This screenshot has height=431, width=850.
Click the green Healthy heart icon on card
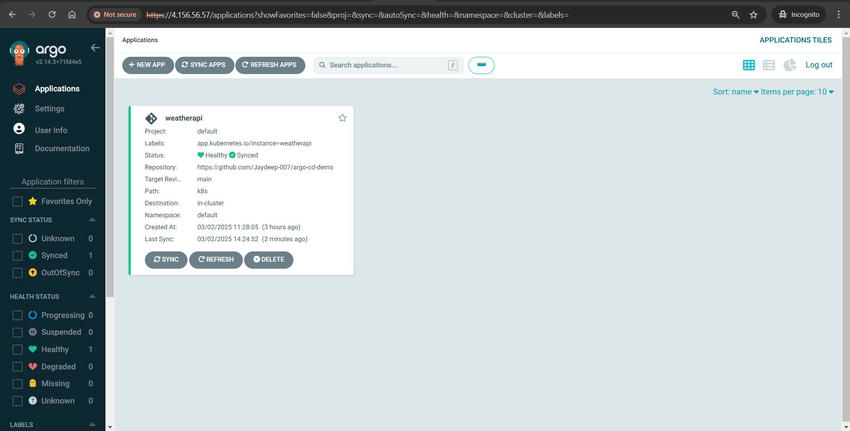click(201, 155)
